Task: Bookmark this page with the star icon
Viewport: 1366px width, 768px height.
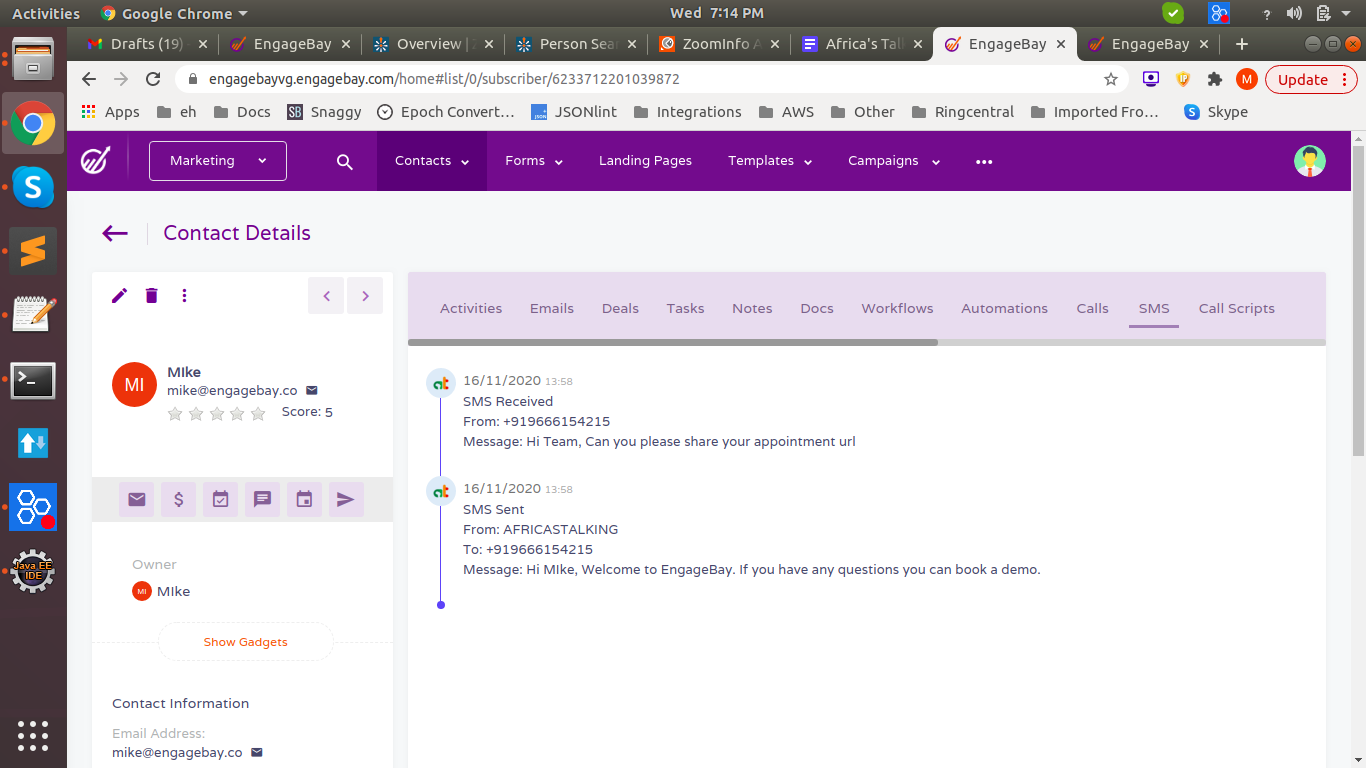Action: point(1110,79)
